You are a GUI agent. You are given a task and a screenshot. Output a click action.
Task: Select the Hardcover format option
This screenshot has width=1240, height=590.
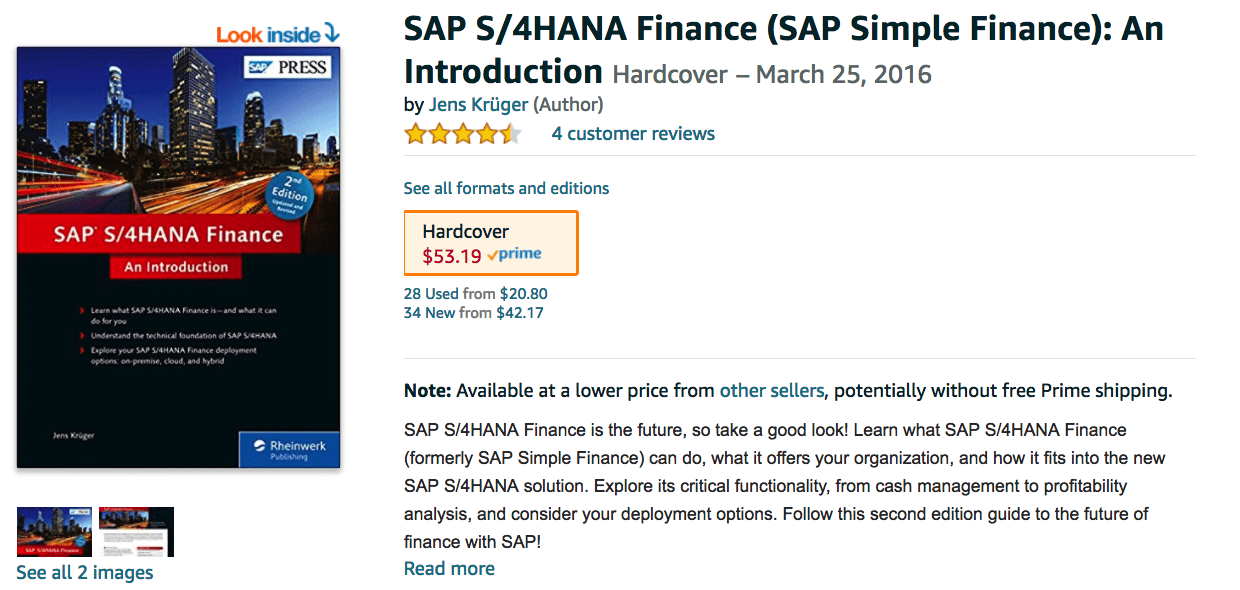(491, 243)
